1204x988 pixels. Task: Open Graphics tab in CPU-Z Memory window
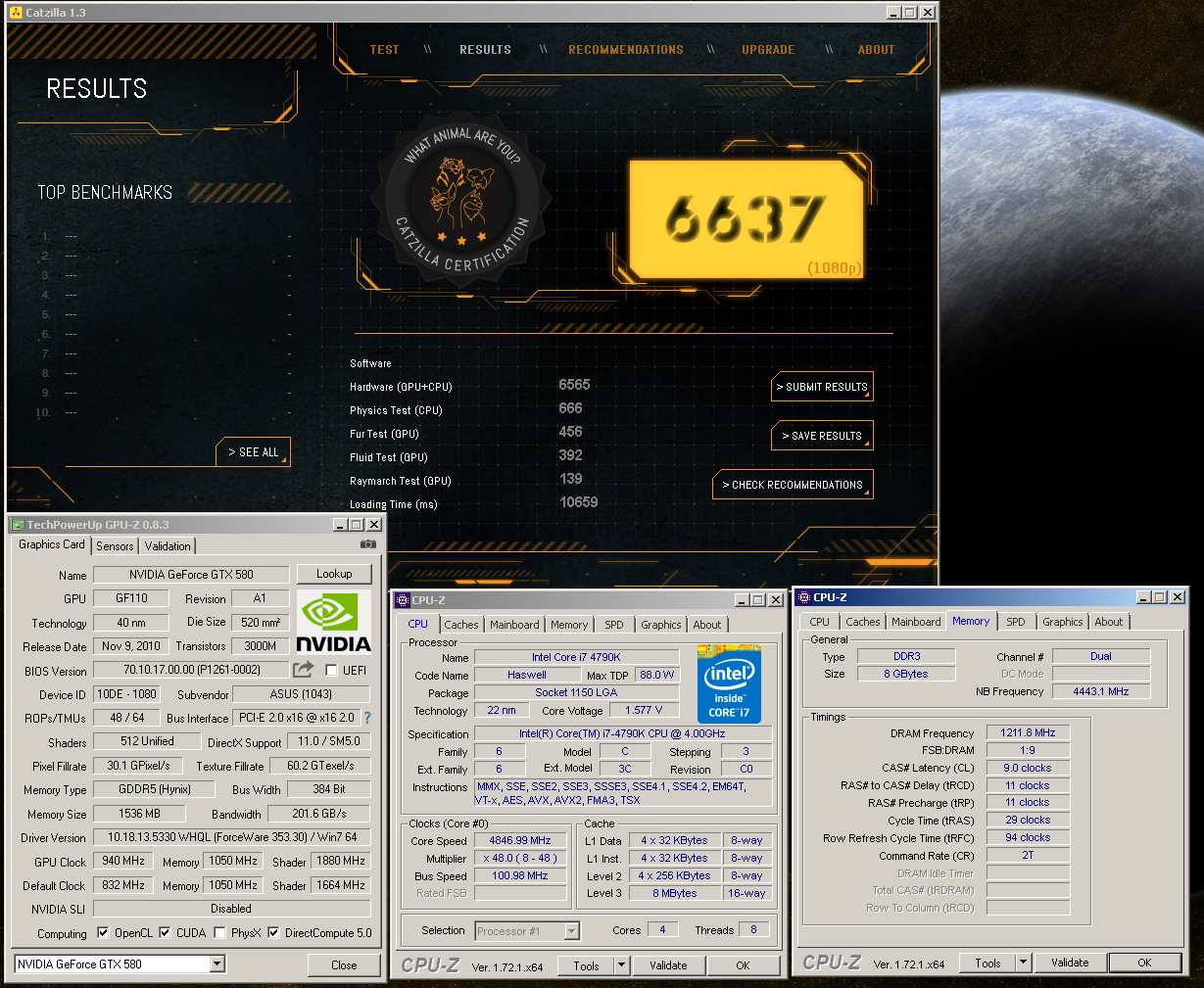(1063, 622)
